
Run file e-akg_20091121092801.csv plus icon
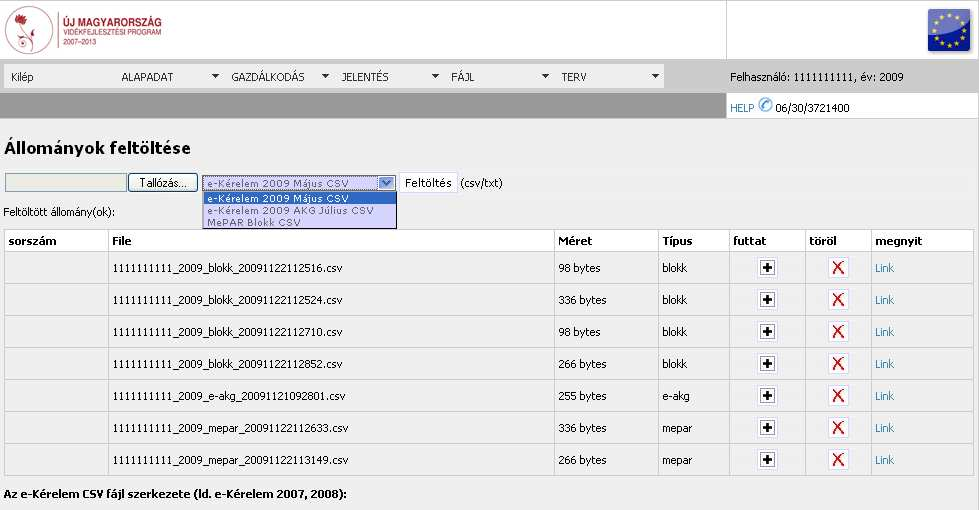pos(767,396)
